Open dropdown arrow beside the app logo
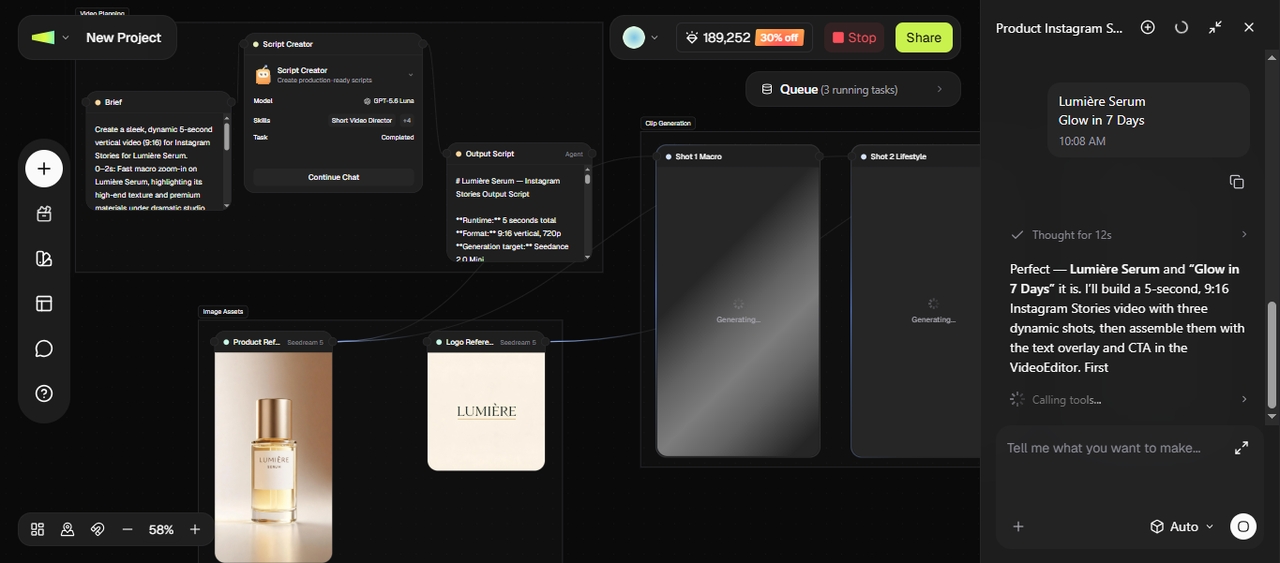The width and height of the screenshot is (1280, 563). click(x=66, y=38)
